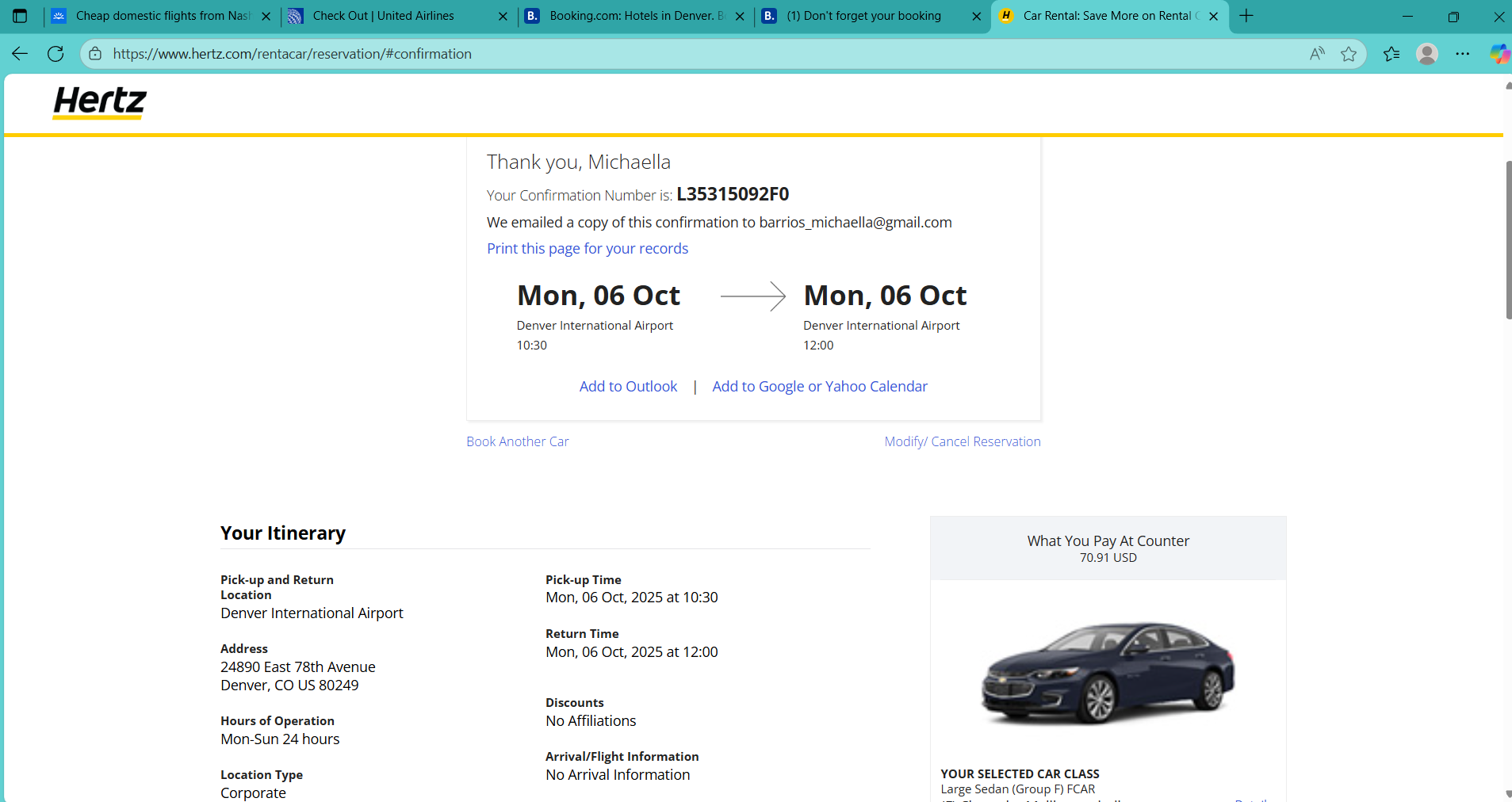Open Modify/Cancel Reservation link
Screen dimensions: 1512x802
[963, 441]
